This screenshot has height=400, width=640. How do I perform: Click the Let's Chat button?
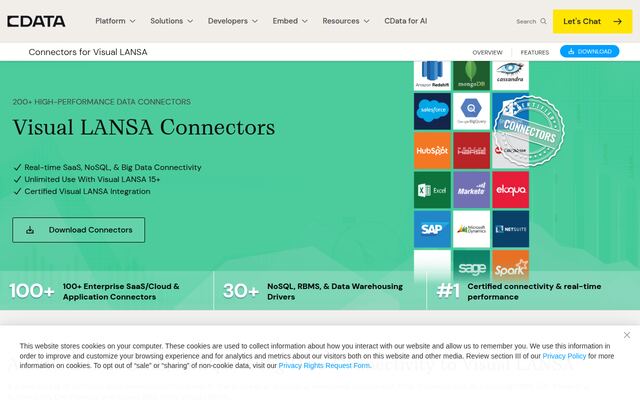coord(592,21)
